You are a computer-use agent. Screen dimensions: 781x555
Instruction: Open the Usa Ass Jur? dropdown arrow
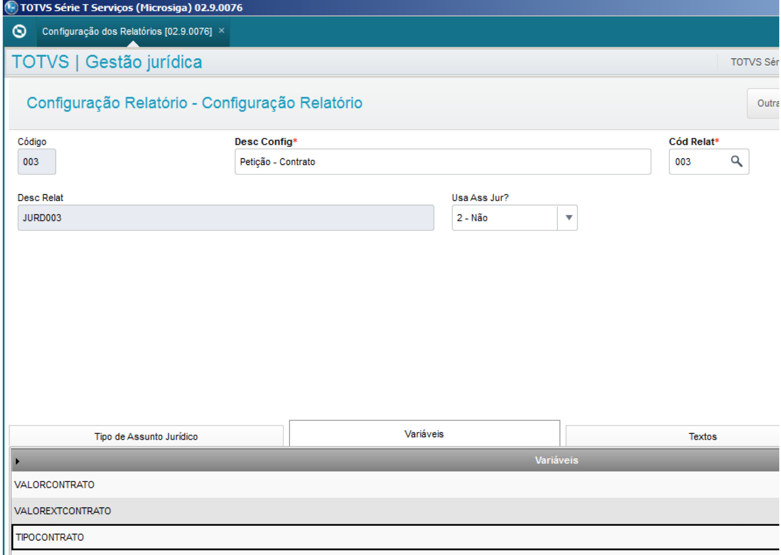(x=568, y=218)
